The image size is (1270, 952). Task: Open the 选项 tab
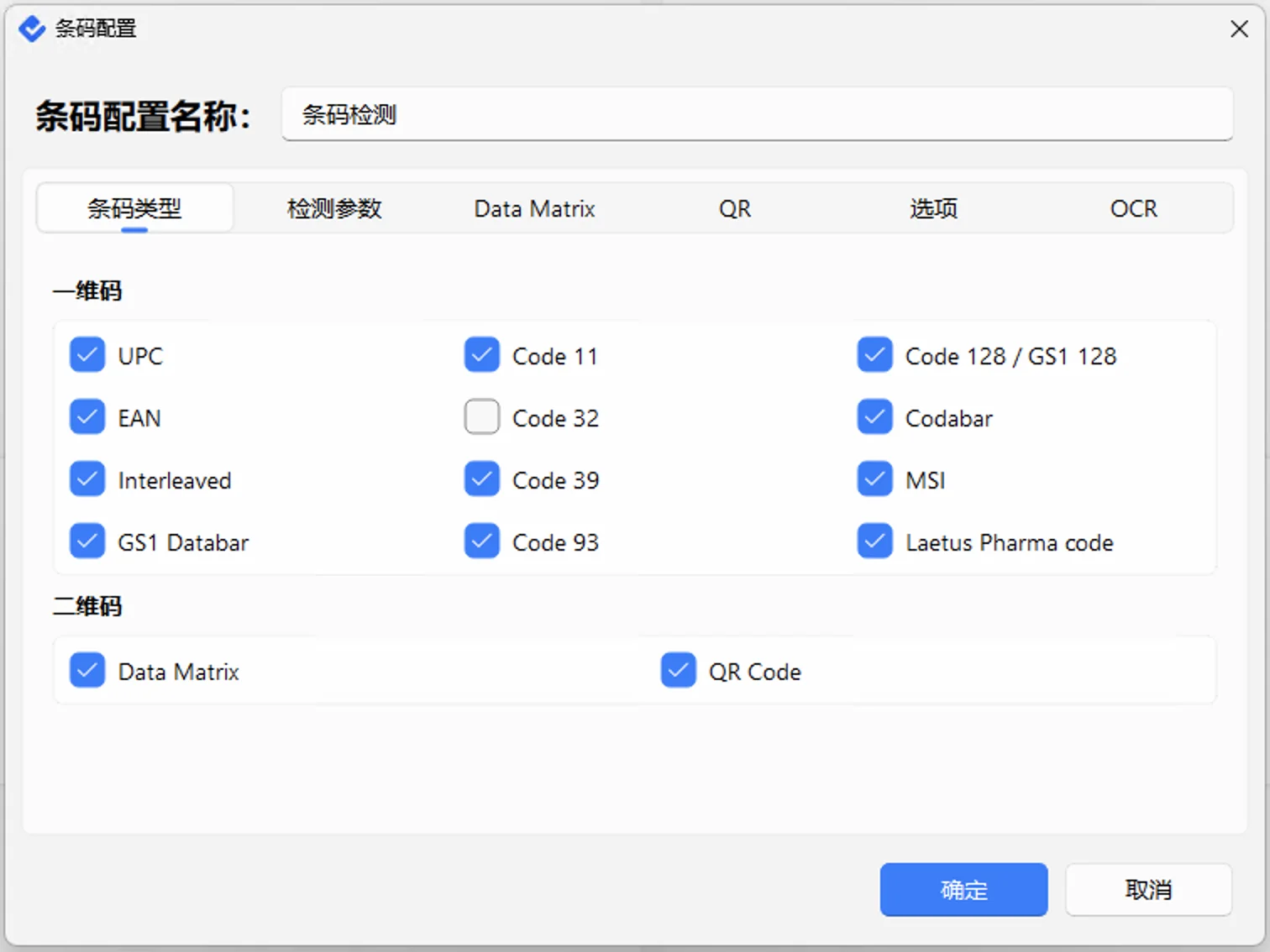tap(934, 208)
